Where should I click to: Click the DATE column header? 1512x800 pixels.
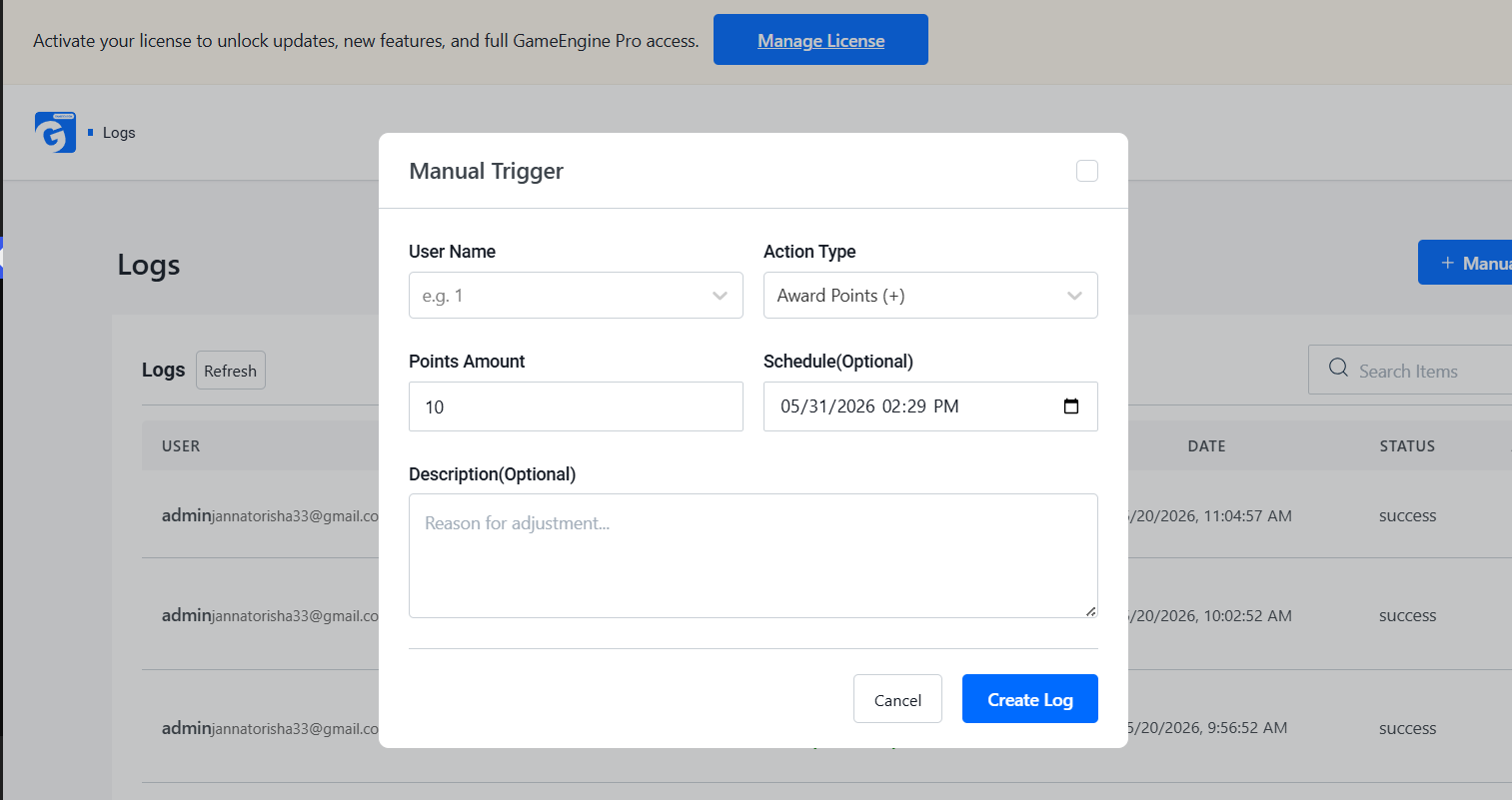tap(1206, 446)
